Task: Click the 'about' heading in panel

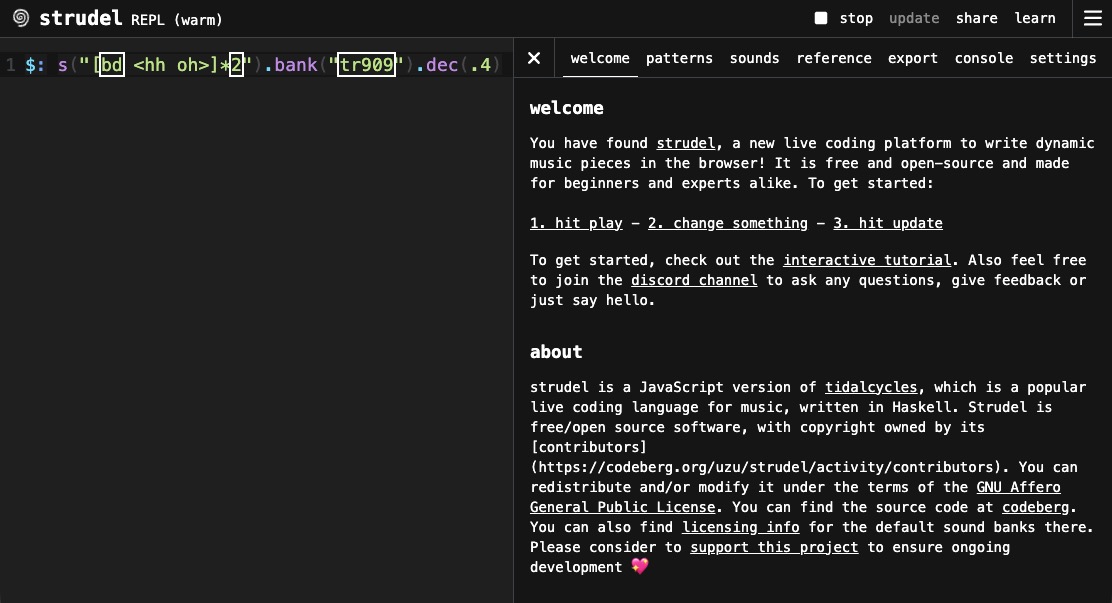Action: coord(556,352)
